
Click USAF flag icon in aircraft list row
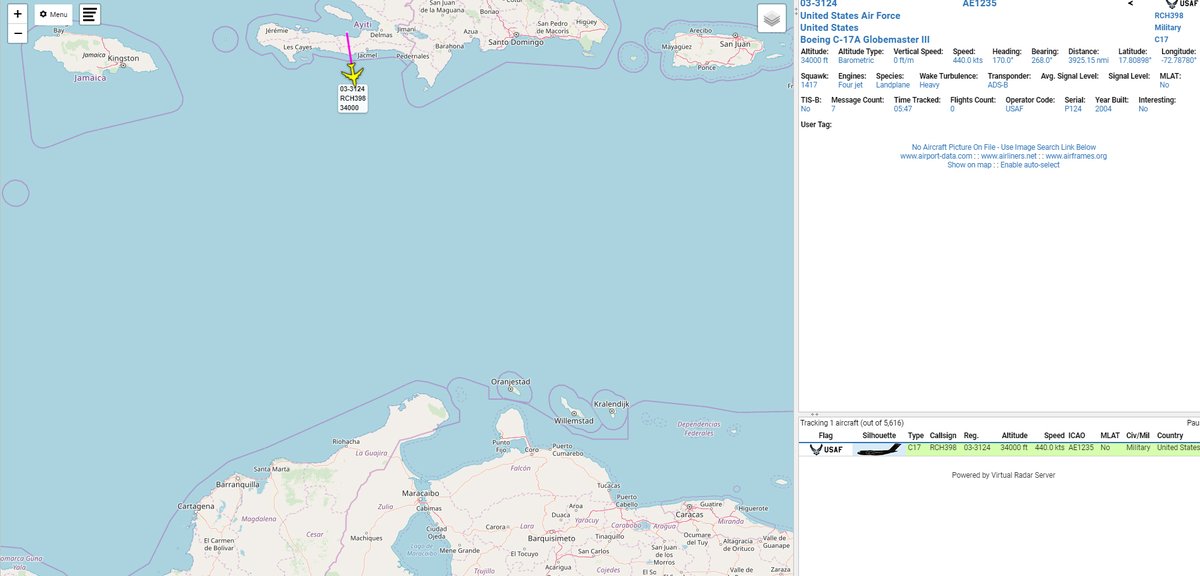pyautogui.click(x=825, y=449)
